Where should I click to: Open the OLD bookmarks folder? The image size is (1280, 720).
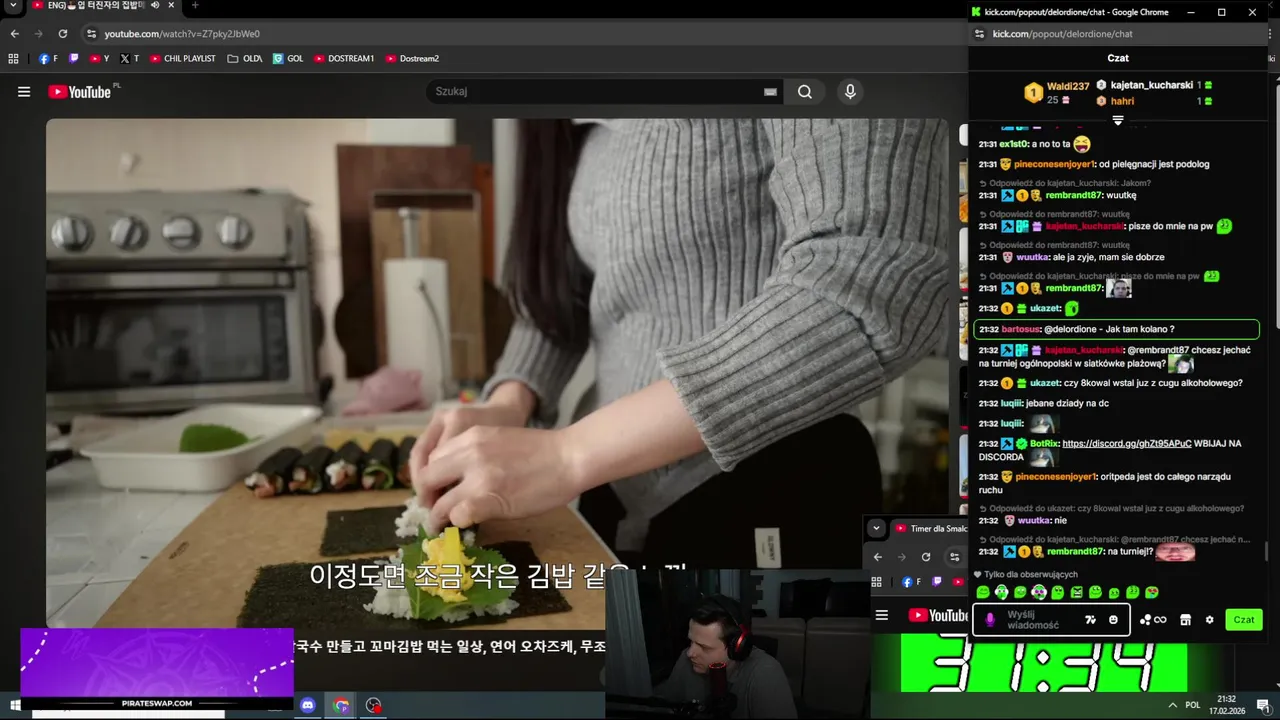[x=244, y=58]
